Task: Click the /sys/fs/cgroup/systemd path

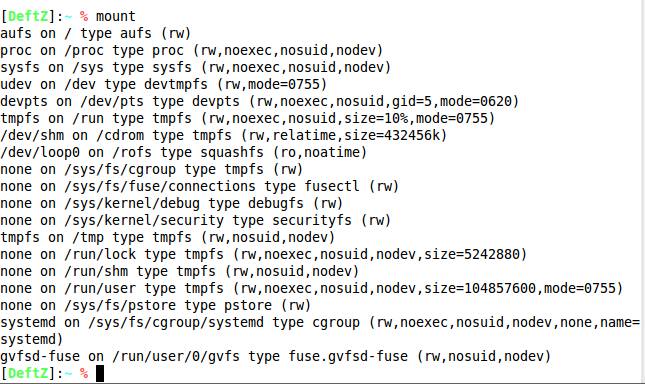Action: pos(176,322)
